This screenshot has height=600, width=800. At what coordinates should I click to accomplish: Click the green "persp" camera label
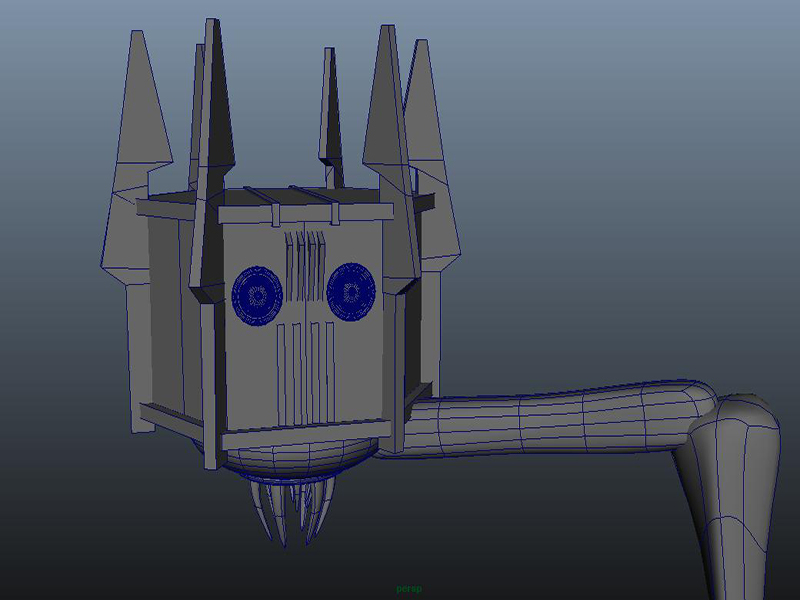point(409,588)
